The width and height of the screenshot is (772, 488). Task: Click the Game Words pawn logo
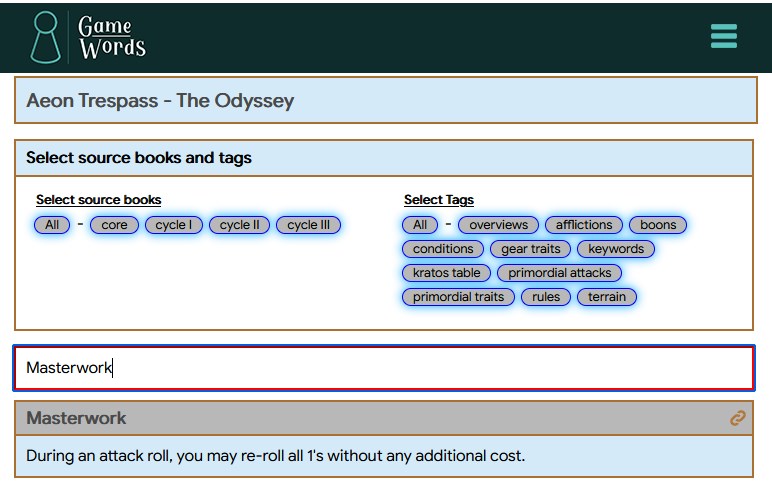pyautogui.click(x=45, y=37)
